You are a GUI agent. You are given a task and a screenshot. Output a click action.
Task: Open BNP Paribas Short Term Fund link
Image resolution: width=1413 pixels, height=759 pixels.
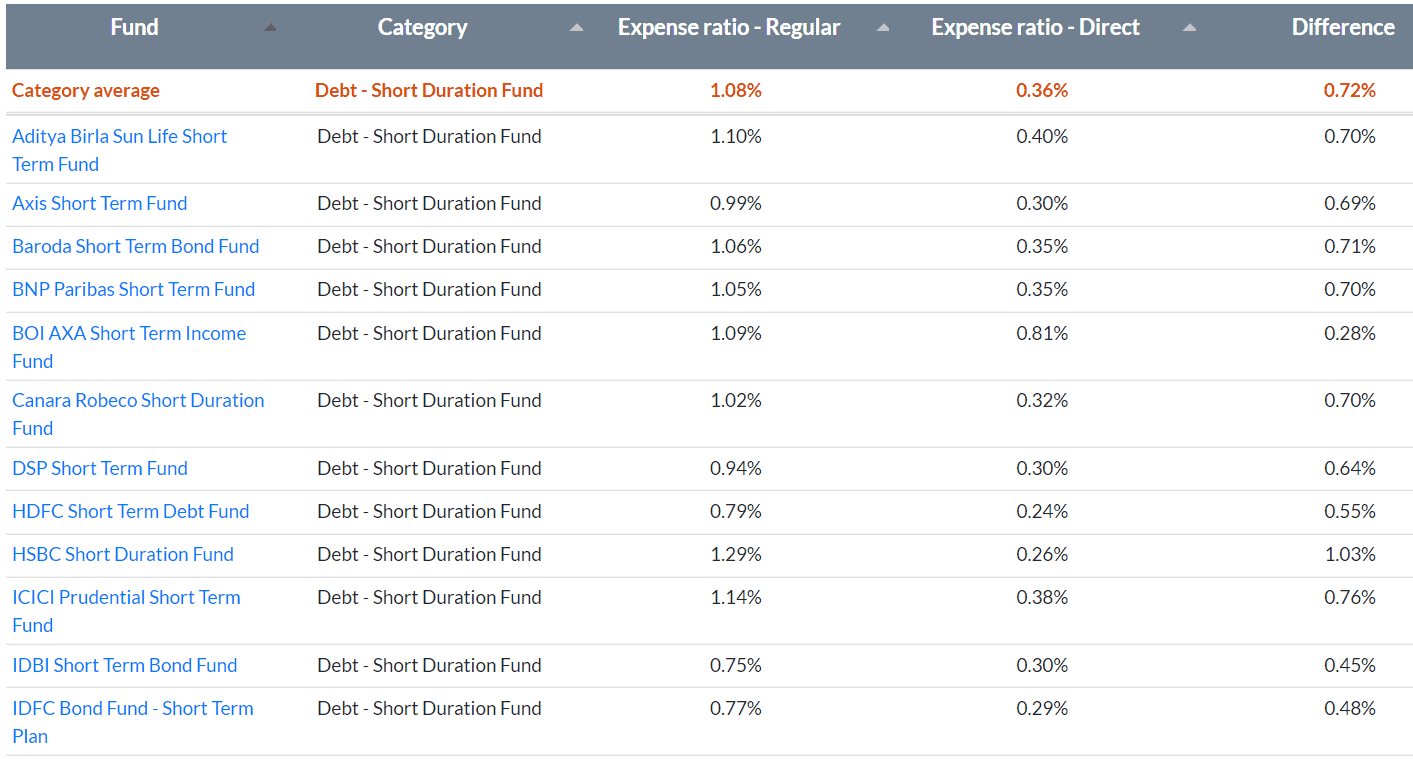(133, 289)
